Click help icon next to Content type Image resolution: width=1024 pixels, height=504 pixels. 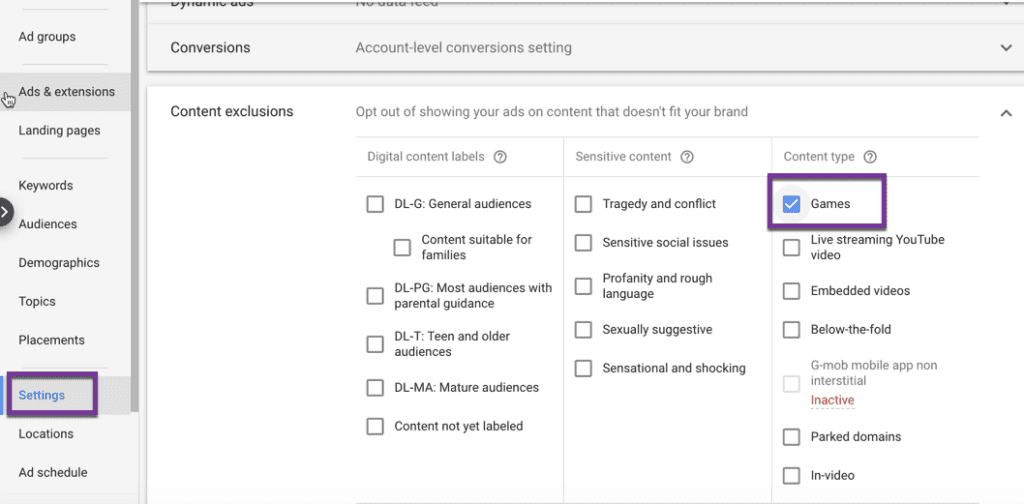point(870,157)
